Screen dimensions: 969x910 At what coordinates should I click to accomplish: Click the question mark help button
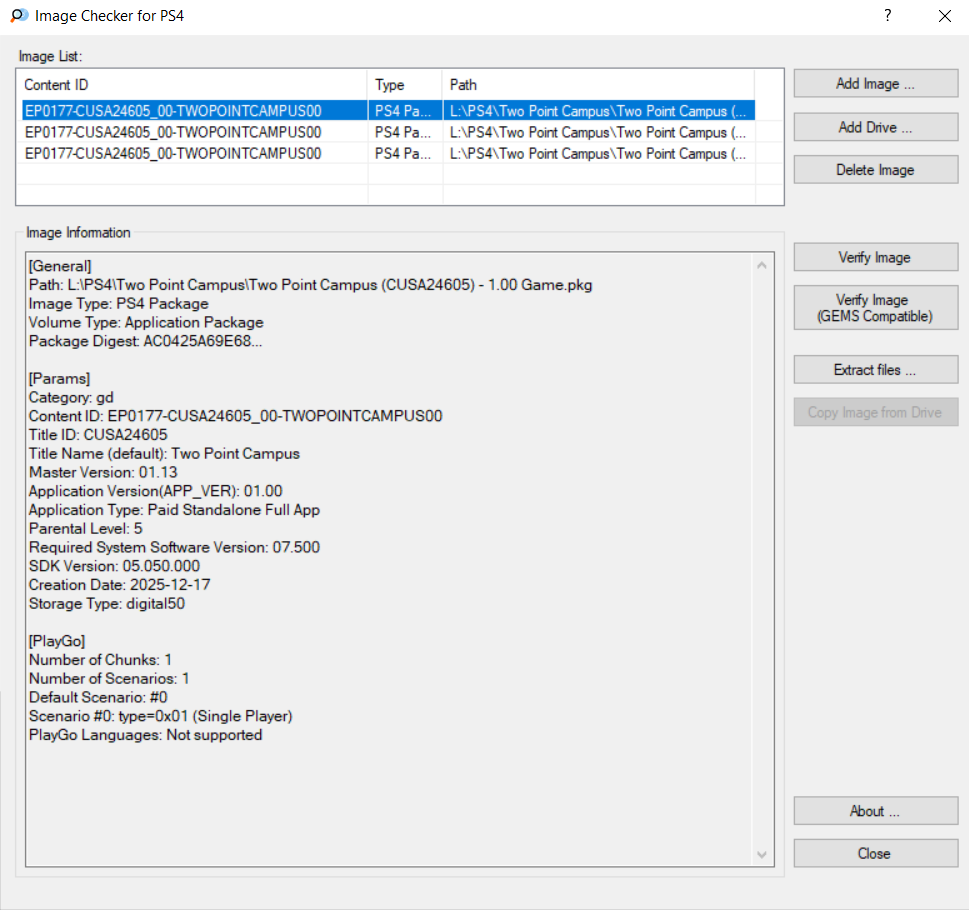887,16
